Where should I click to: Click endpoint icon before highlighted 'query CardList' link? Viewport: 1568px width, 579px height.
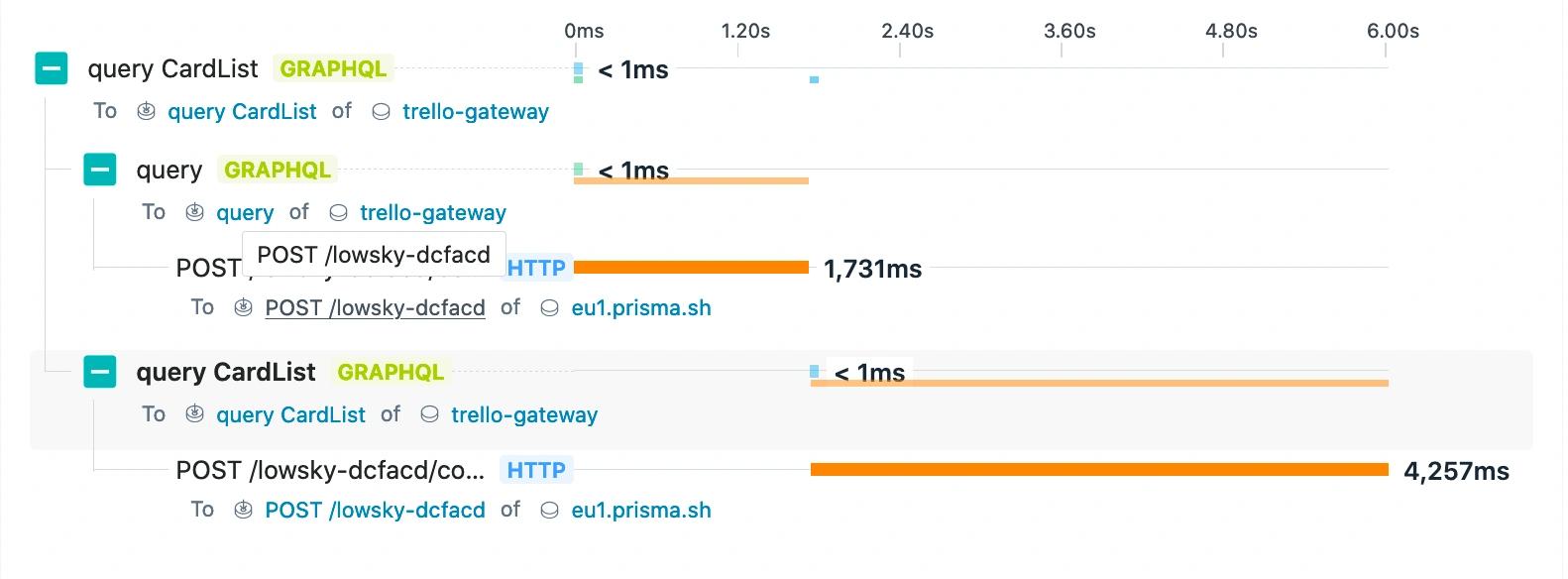[195, 414]
